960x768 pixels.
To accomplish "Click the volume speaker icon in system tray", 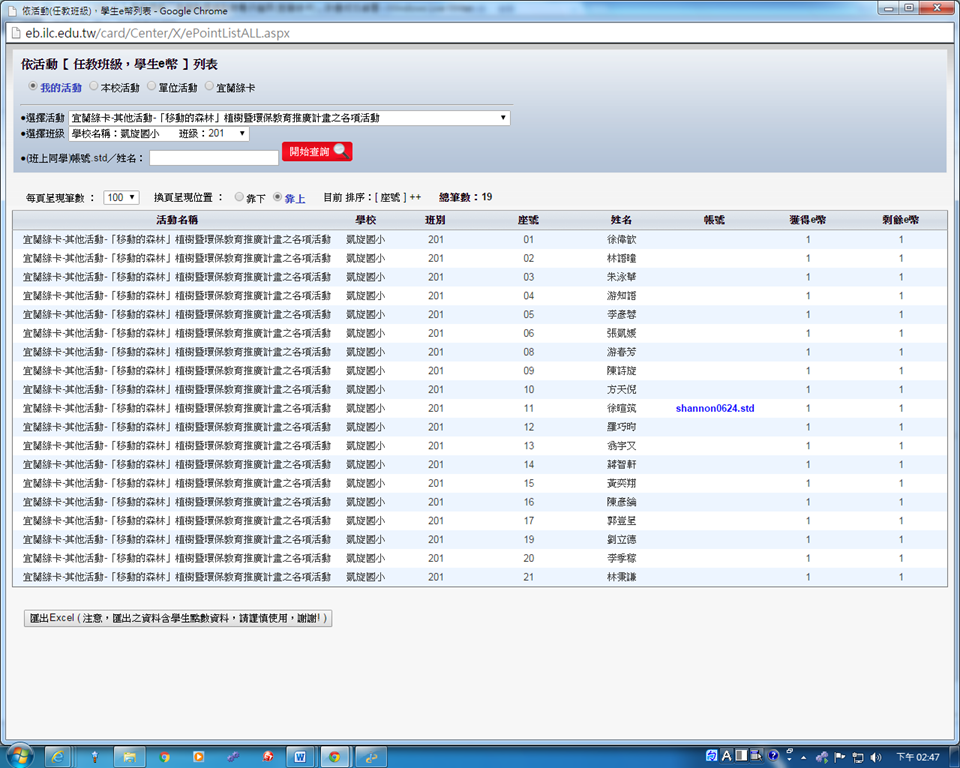I will (876, 757).
